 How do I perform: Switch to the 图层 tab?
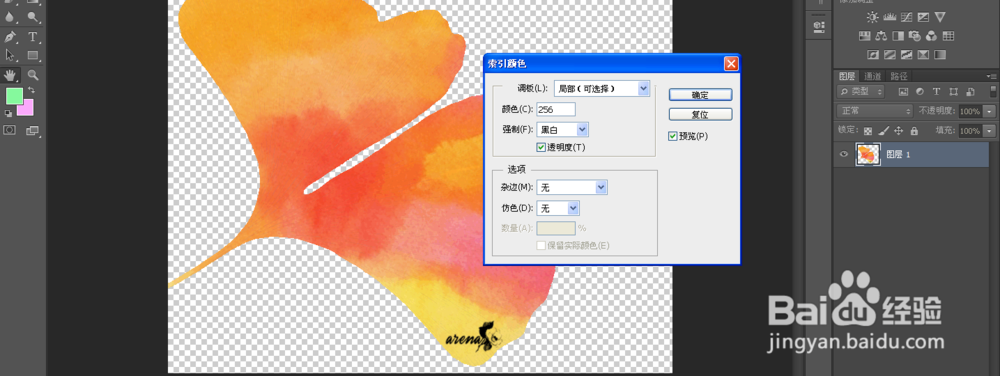(846, 76)
